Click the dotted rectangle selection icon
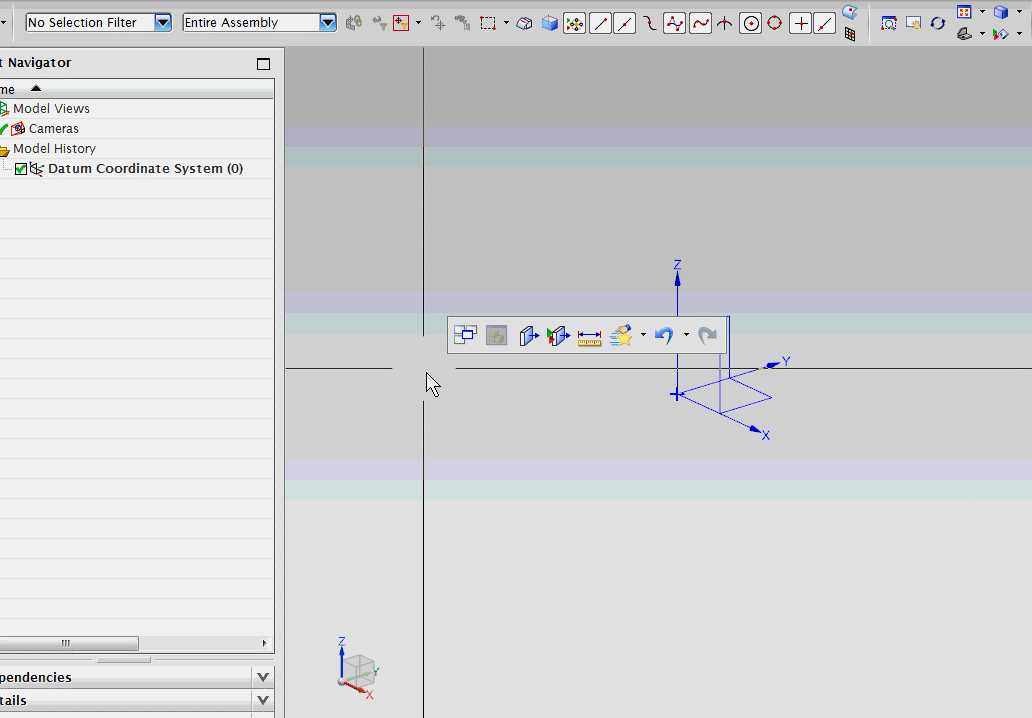 488,24
